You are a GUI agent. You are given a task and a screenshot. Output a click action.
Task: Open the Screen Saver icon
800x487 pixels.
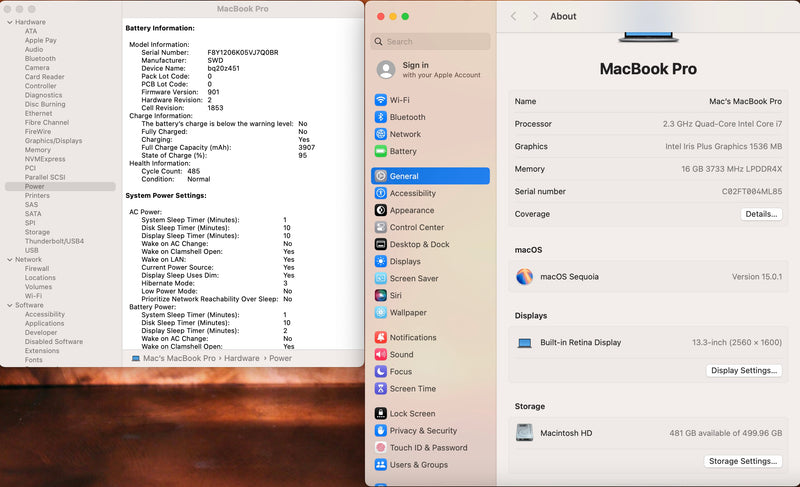tap(381, 278)
